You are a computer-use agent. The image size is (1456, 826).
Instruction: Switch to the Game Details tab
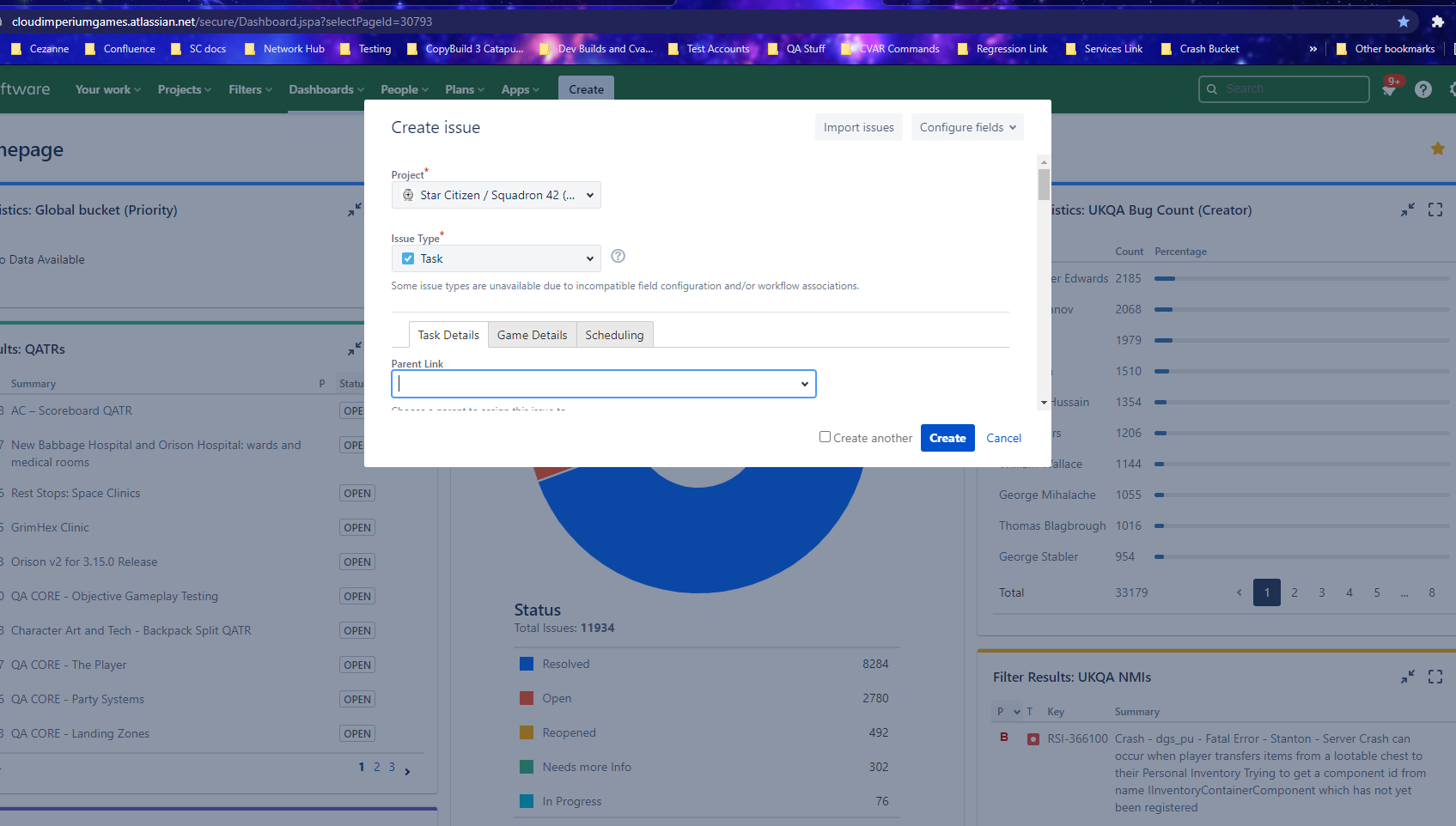(x=533, y=335)
